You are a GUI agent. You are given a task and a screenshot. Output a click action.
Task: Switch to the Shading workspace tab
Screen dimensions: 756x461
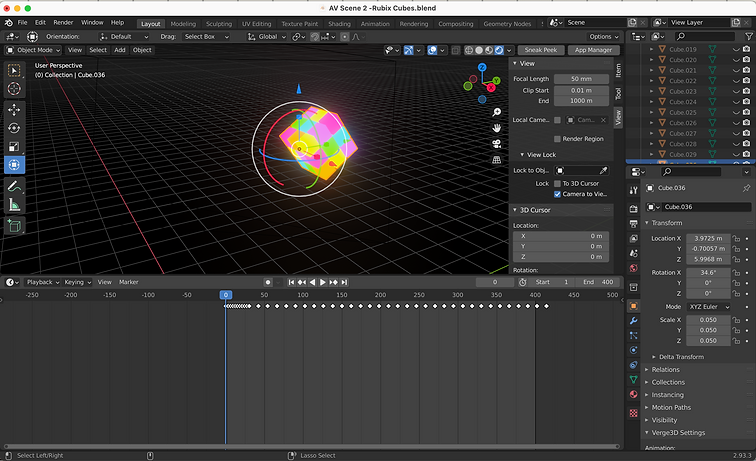339,24
